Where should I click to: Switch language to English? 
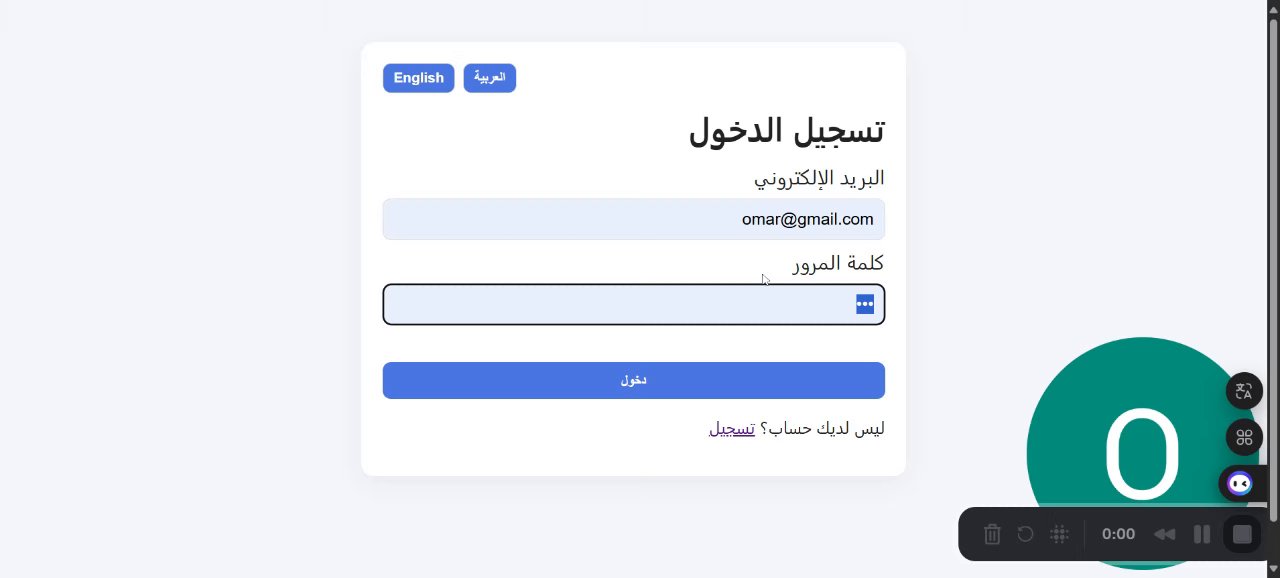pyautogui.click(x=418, y=78)
